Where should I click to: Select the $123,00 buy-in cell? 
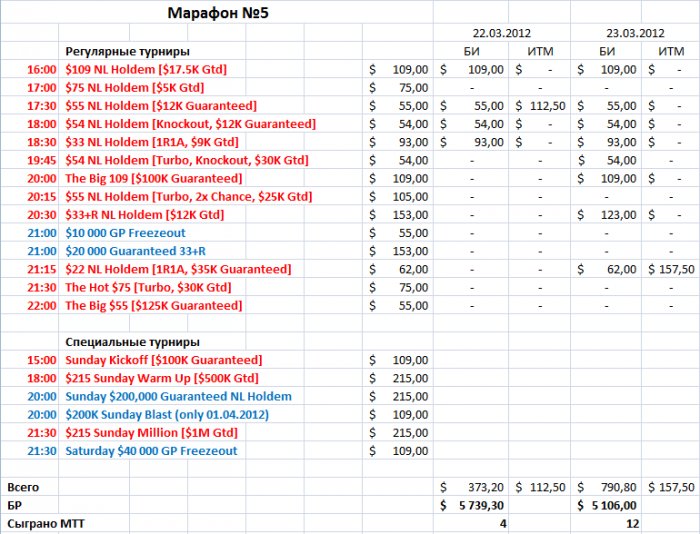[x=607, y=215]
